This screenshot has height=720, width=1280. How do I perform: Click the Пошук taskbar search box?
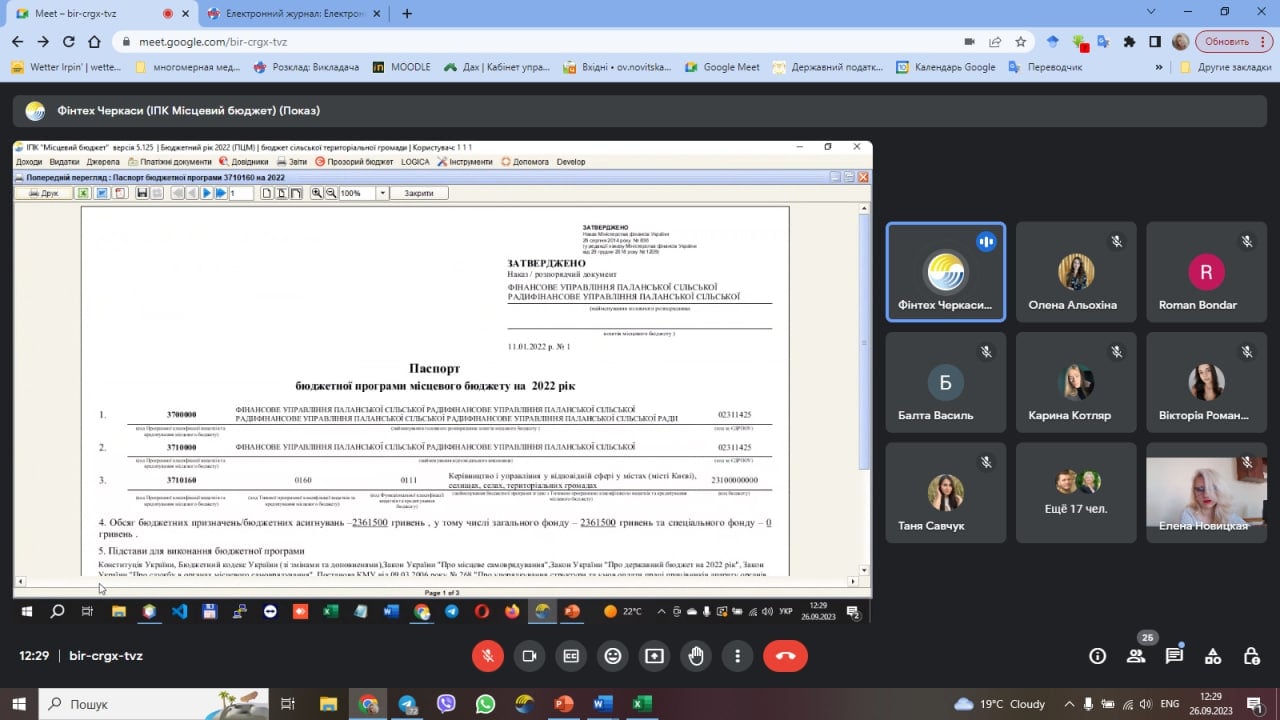154,704
